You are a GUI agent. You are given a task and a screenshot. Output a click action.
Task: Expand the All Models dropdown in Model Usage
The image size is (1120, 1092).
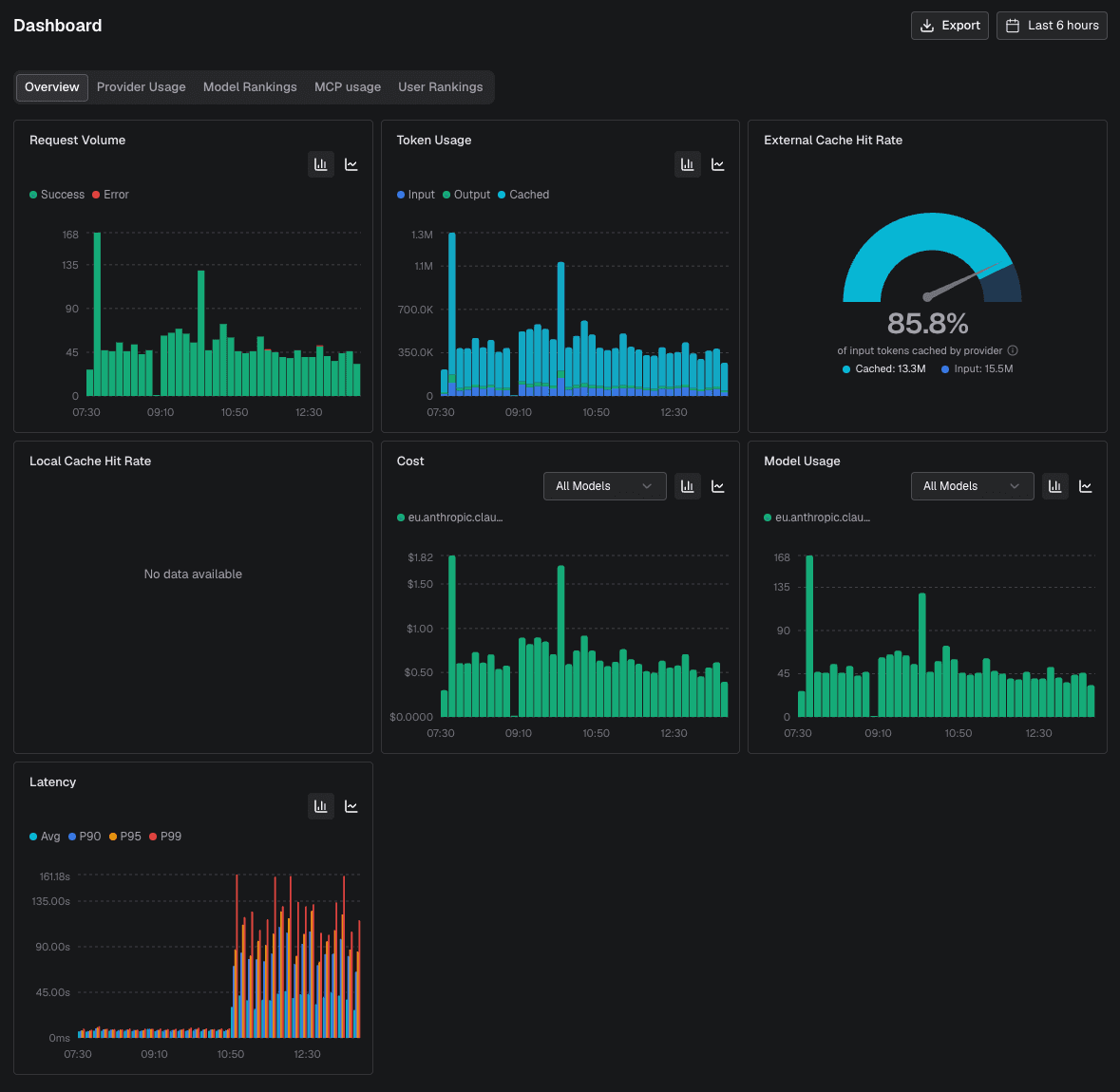[x=972, y=486]
